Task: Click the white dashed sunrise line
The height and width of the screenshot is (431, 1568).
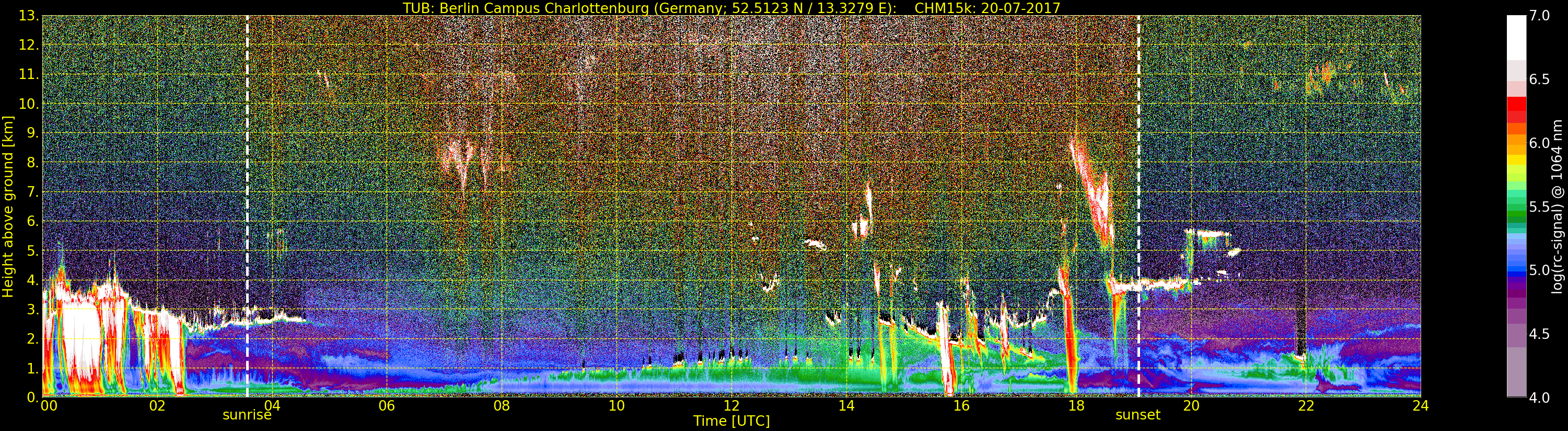Action: coord(247,206)
